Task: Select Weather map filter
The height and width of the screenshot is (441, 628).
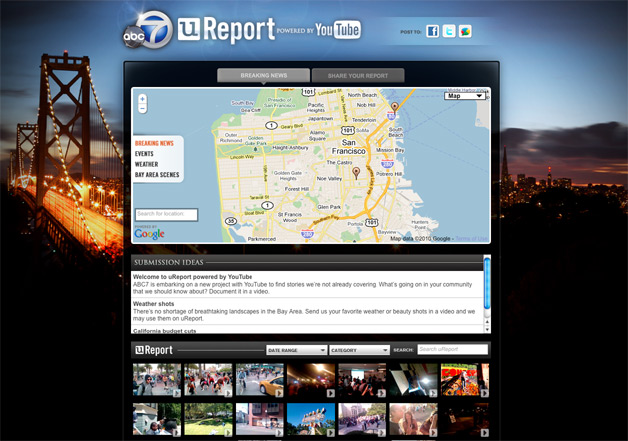Action: (147, 164)
